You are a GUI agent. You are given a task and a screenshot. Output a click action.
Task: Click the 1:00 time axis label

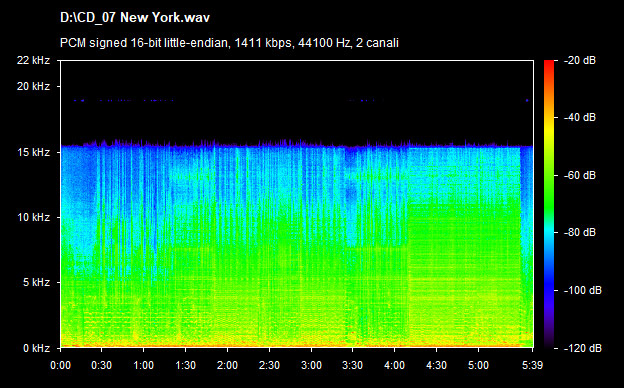click(144, 365)
